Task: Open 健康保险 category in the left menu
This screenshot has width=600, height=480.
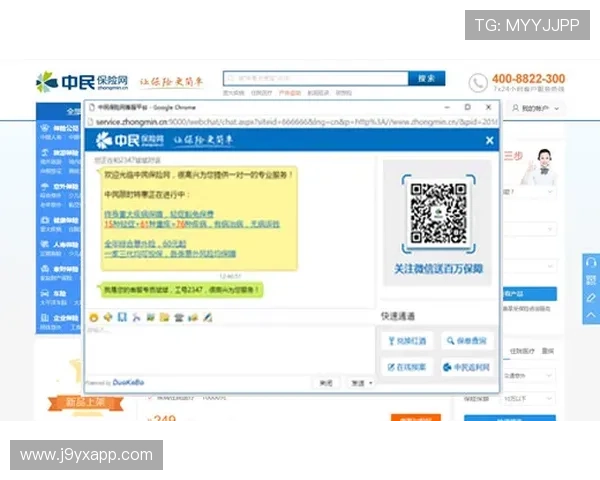Action: coord(66,220)
